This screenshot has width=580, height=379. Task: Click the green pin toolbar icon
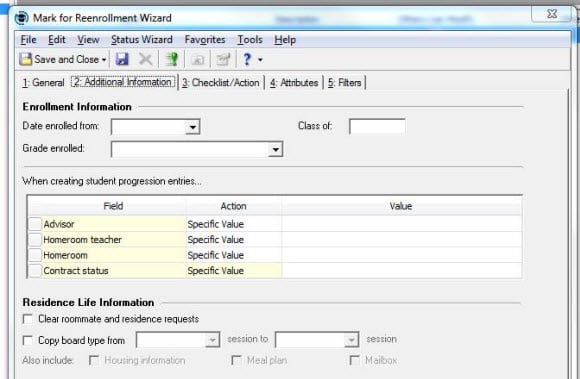pos(172,59)
